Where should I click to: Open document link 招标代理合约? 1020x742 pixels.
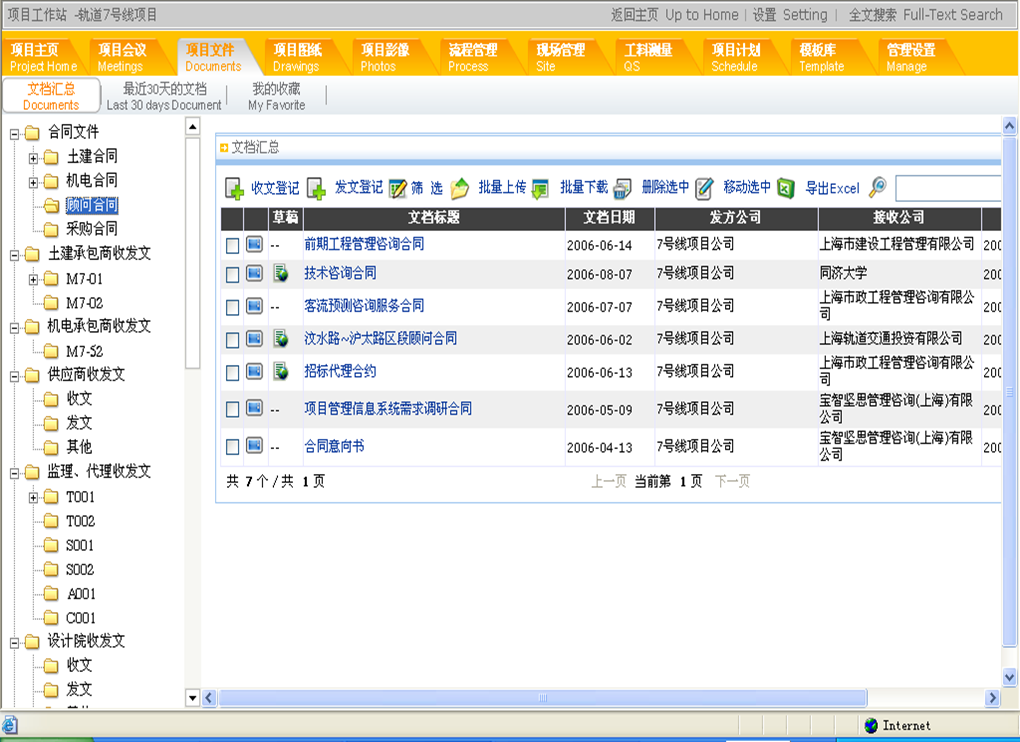340,371
